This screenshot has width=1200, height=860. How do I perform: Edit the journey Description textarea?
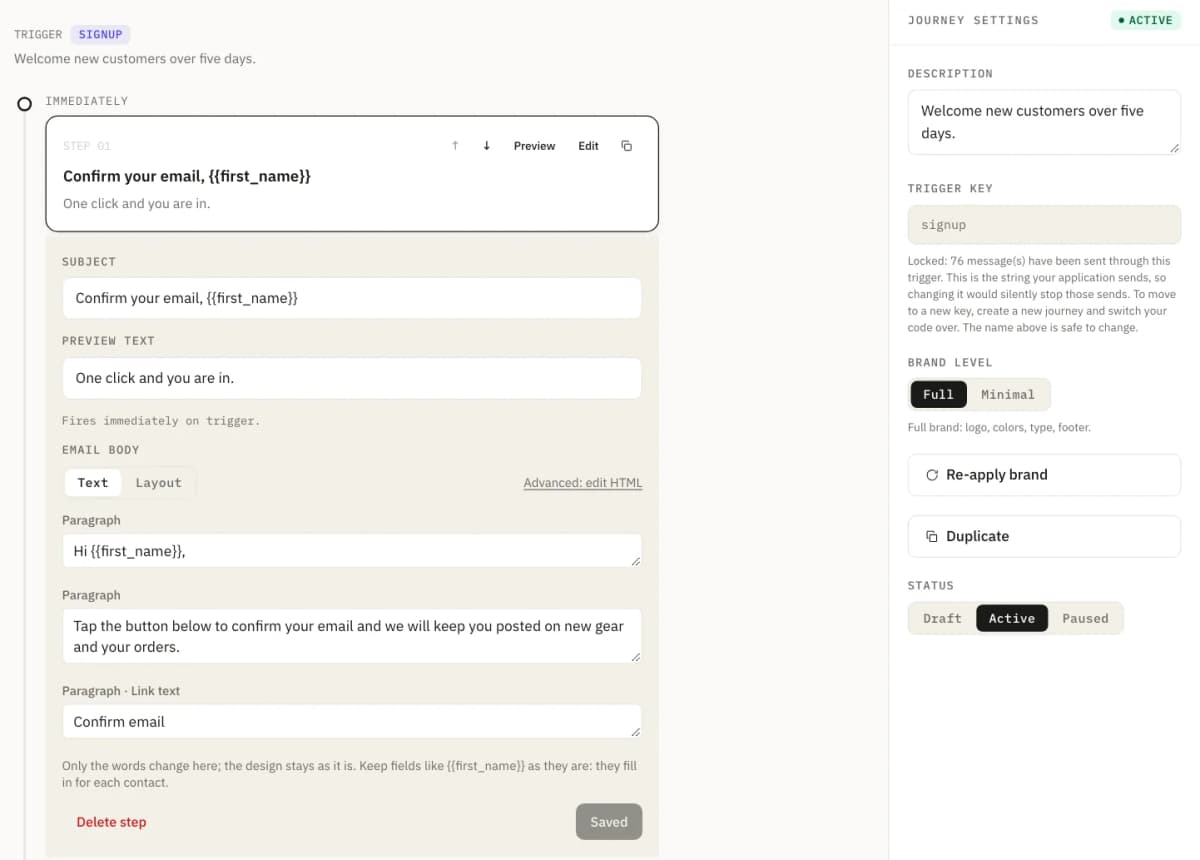(1044, 122)
